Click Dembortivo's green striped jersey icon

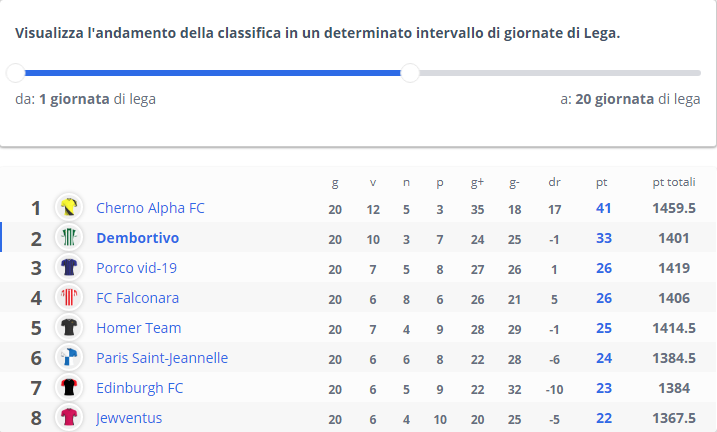(x=69, y=237)
